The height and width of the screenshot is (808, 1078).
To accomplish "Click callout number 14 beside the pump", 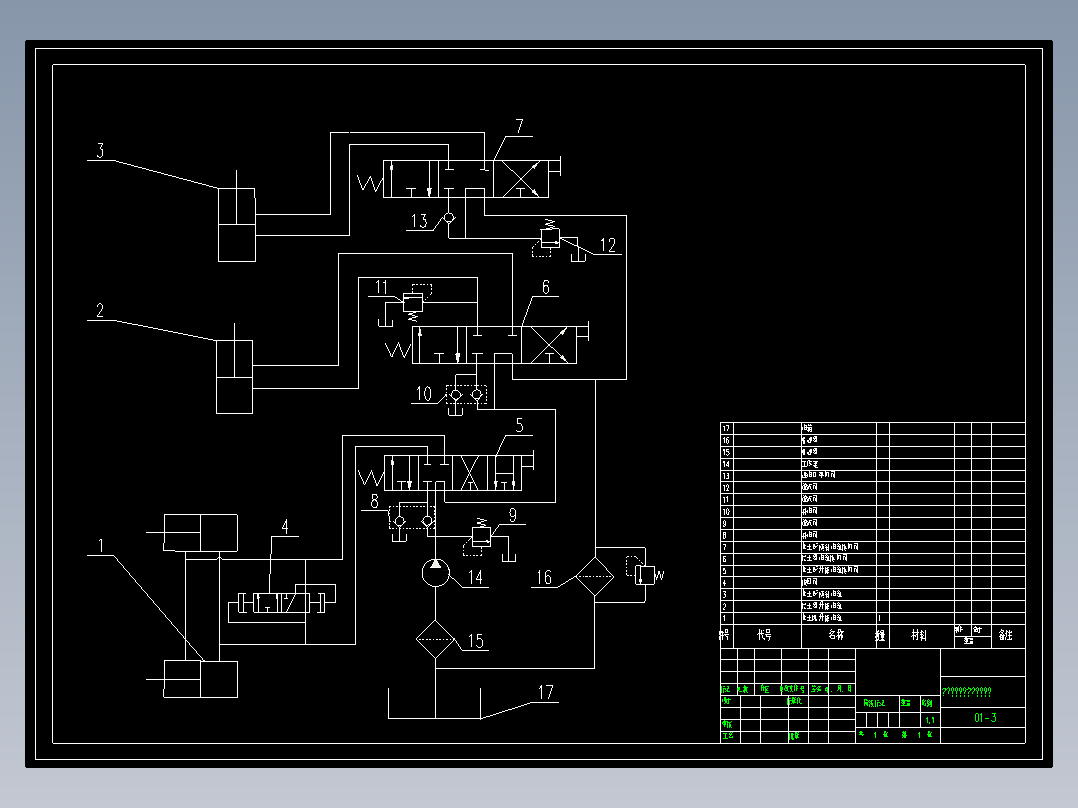I will [x=475, y=578].
